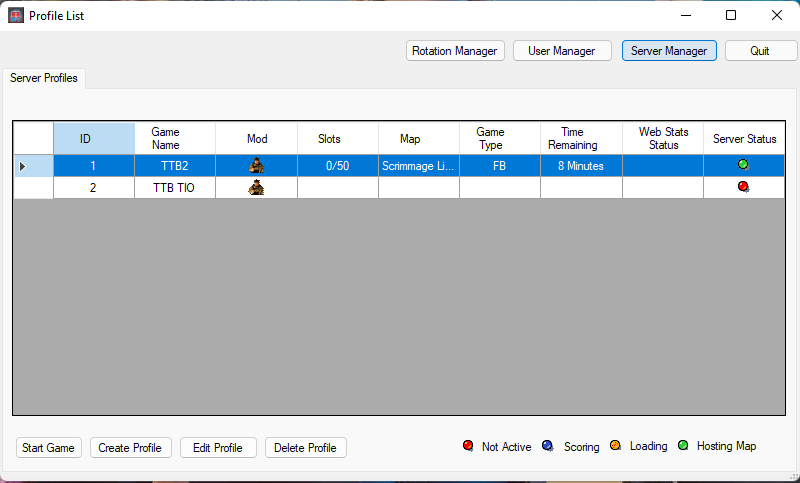Click the orange Loading legend icon
Viewport: 800px width, 483px height.
pyautogui.click(x=615, y=445)
